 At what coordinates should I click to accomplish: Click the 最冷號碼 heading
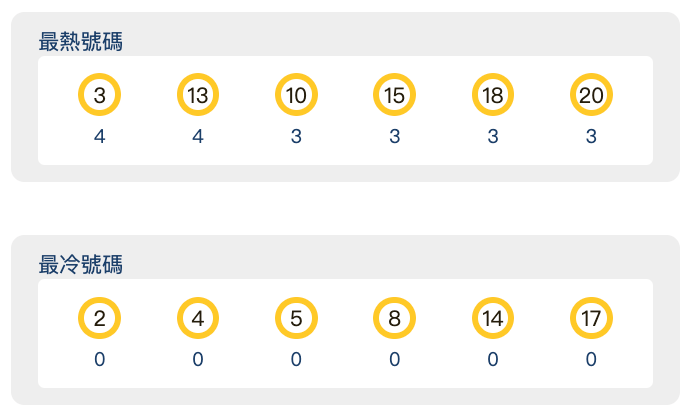[81, 265]
